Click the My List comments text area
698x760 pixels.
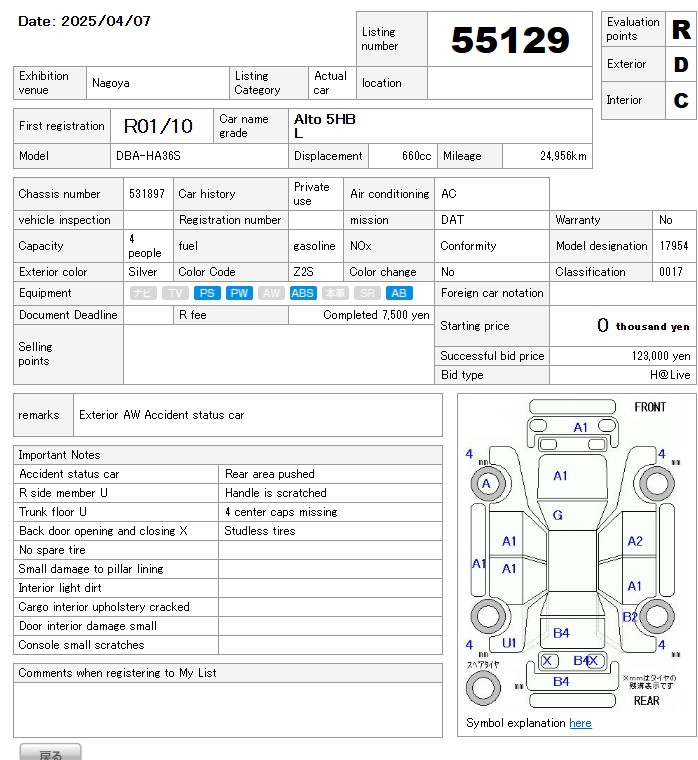click(228, 710)
